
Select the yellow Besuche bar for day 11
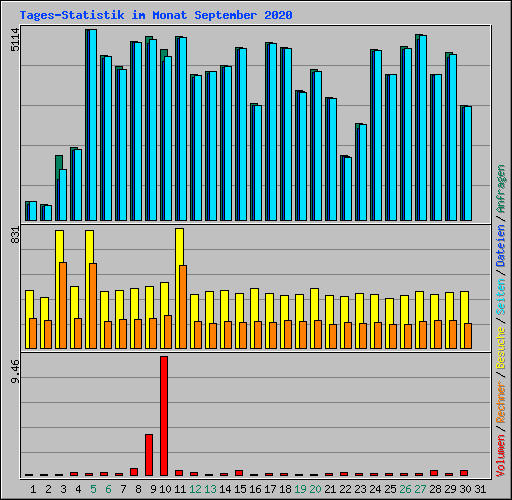pos(179,288)
